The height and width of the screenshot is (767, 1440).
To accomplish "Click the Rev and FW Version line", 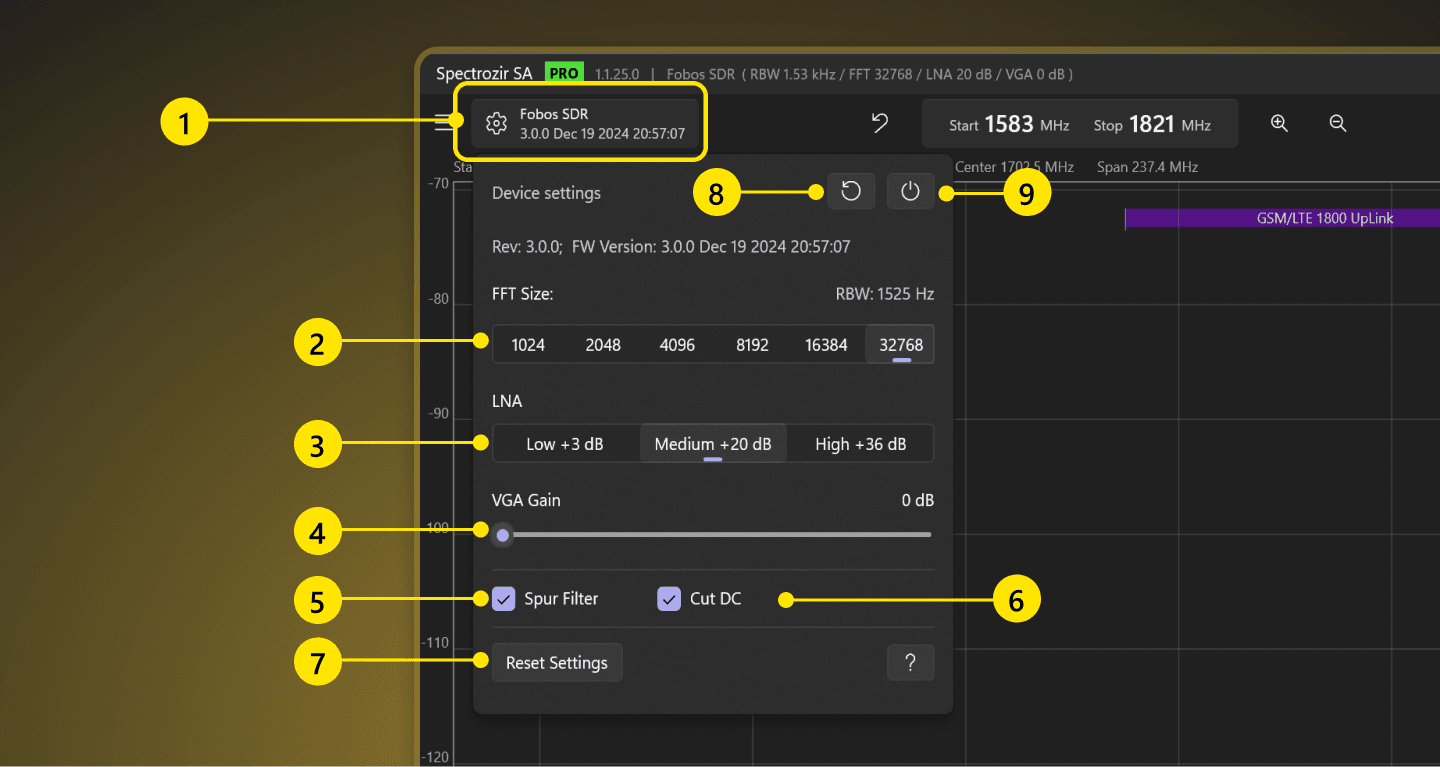I will pos(671,246).
